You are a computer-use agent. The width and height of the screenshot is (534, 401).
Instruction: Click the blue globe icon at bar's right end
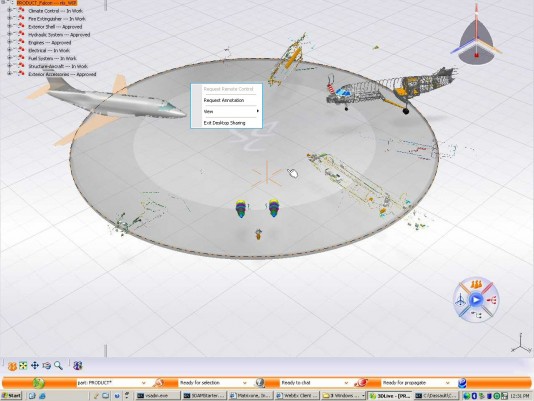pos(462,383)
